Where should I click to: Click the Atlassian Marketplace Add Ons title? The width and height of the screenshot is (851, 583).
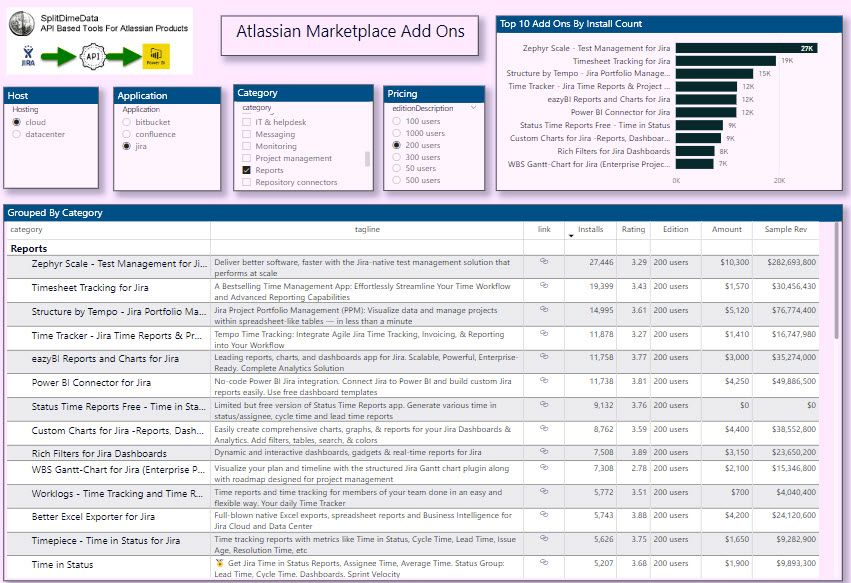(x=350, y=31)
